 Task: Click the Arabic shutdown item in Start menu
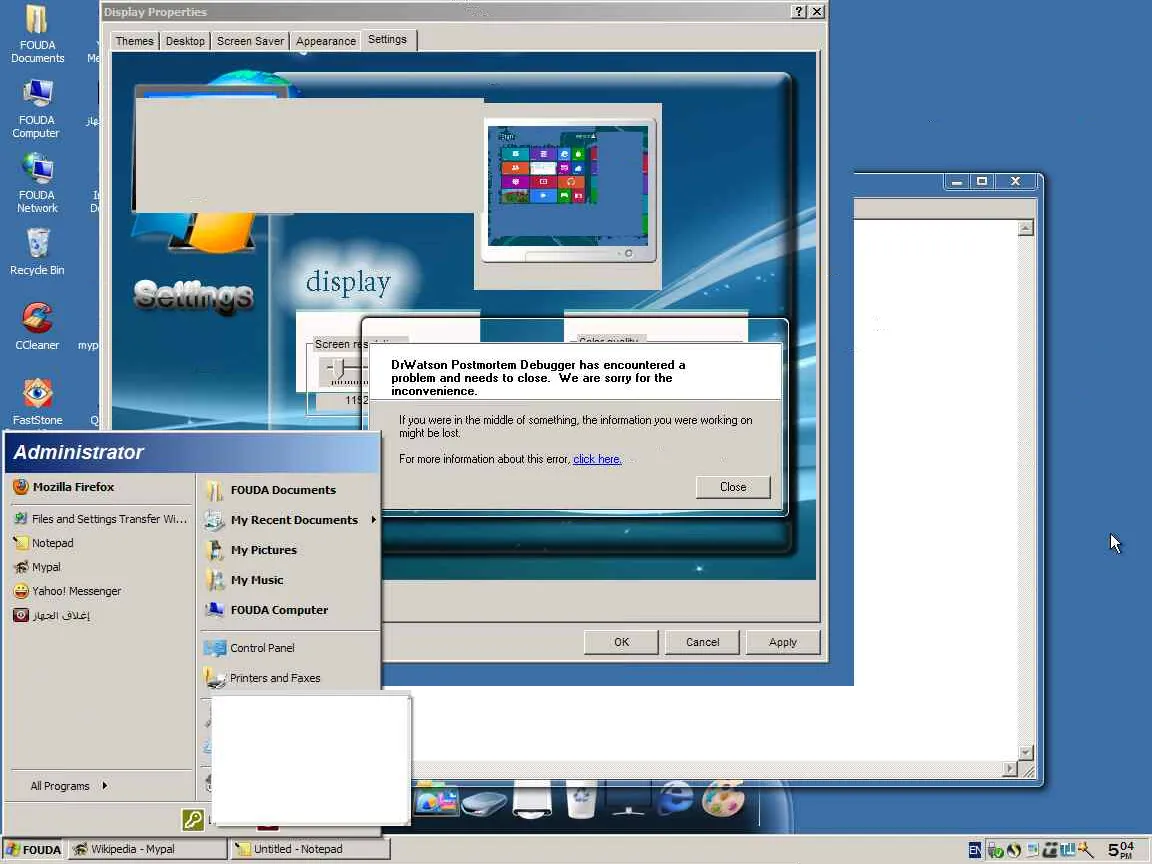tap(51, 615)
